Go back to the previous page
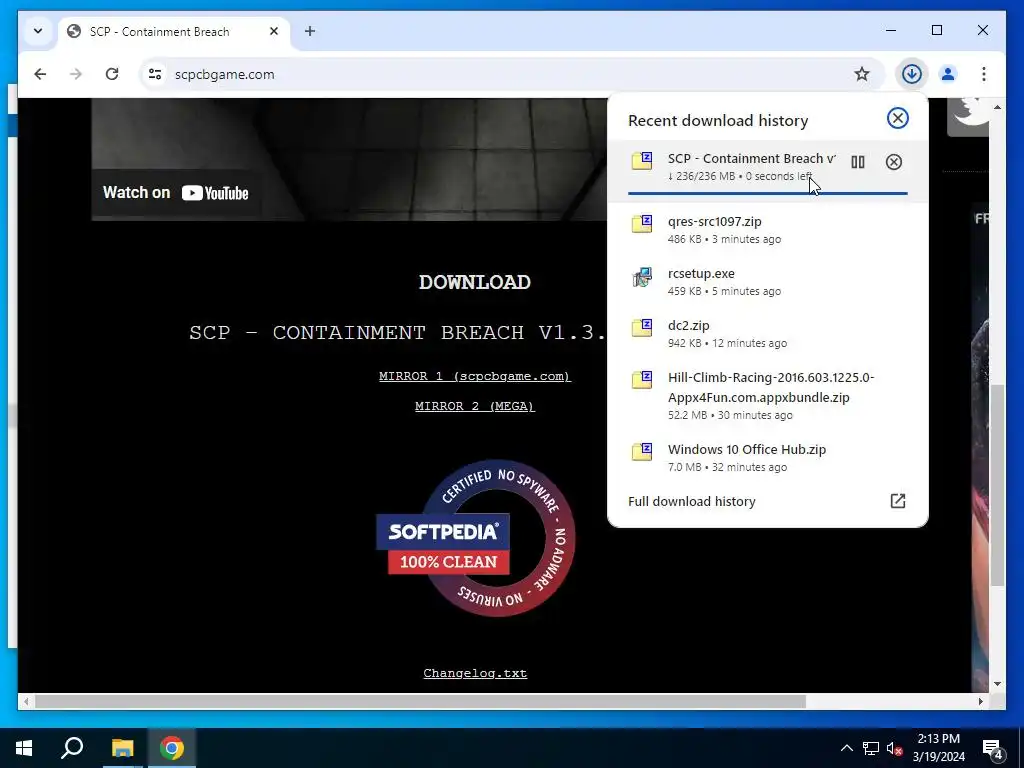The height and width of the screenshot is (768, 1024). [x=40, y=74]
